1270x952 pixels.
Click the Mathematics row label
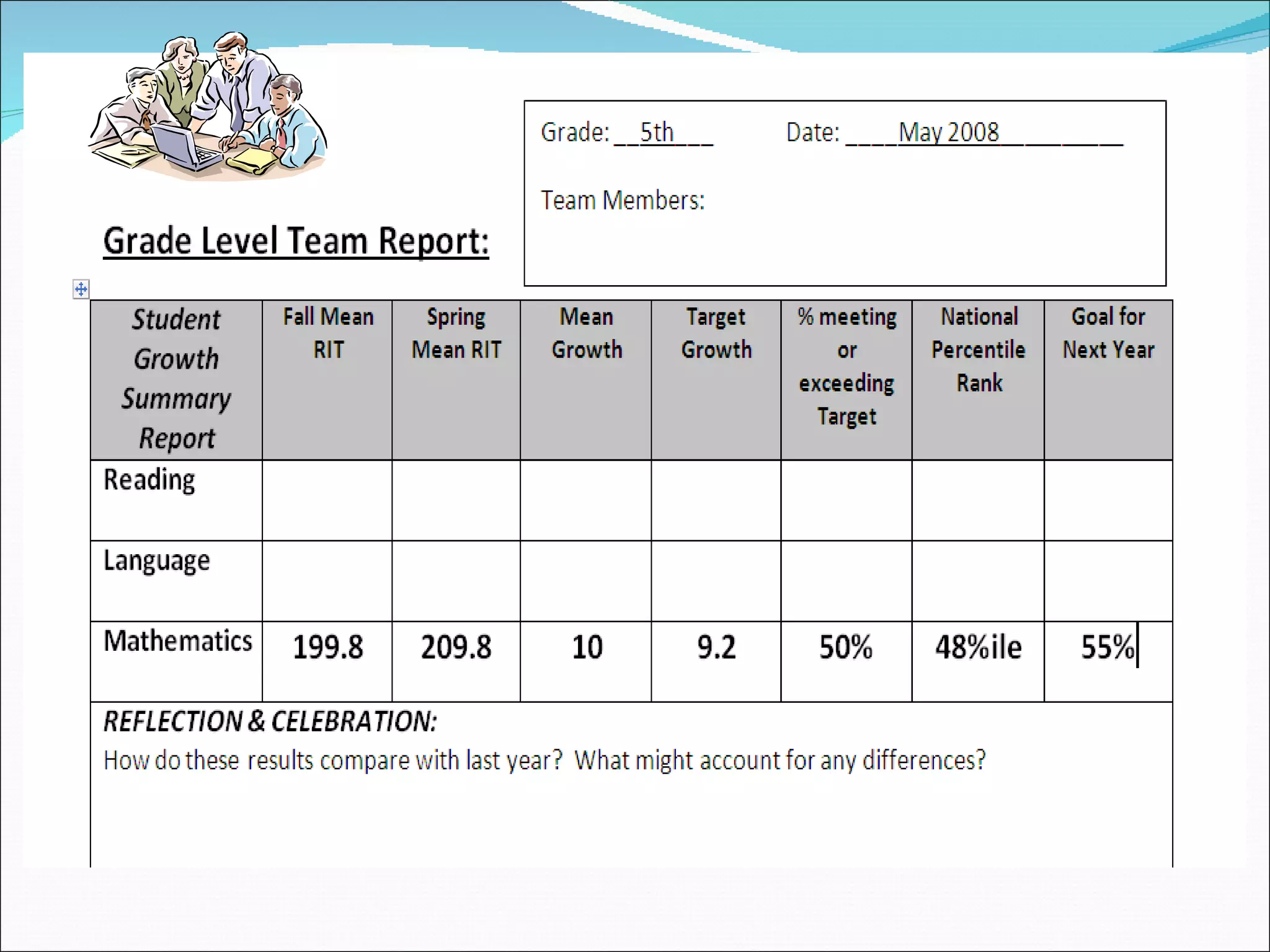tap(178, 641)
